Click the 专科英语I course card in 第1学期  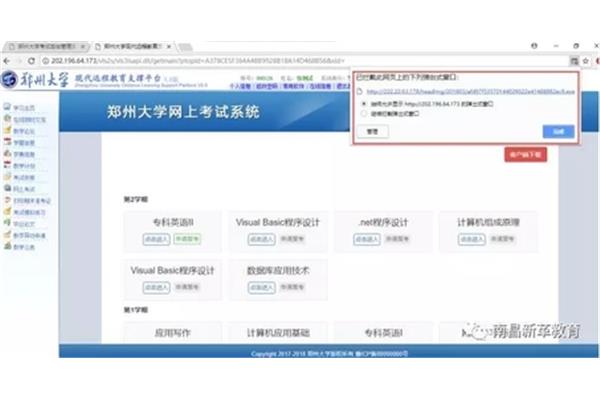(x=383, y=332)
